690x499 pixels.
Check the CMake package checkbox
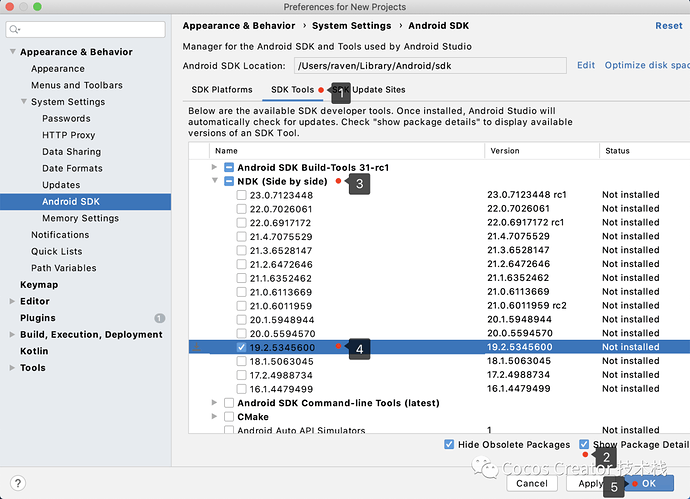pos(229,417)
